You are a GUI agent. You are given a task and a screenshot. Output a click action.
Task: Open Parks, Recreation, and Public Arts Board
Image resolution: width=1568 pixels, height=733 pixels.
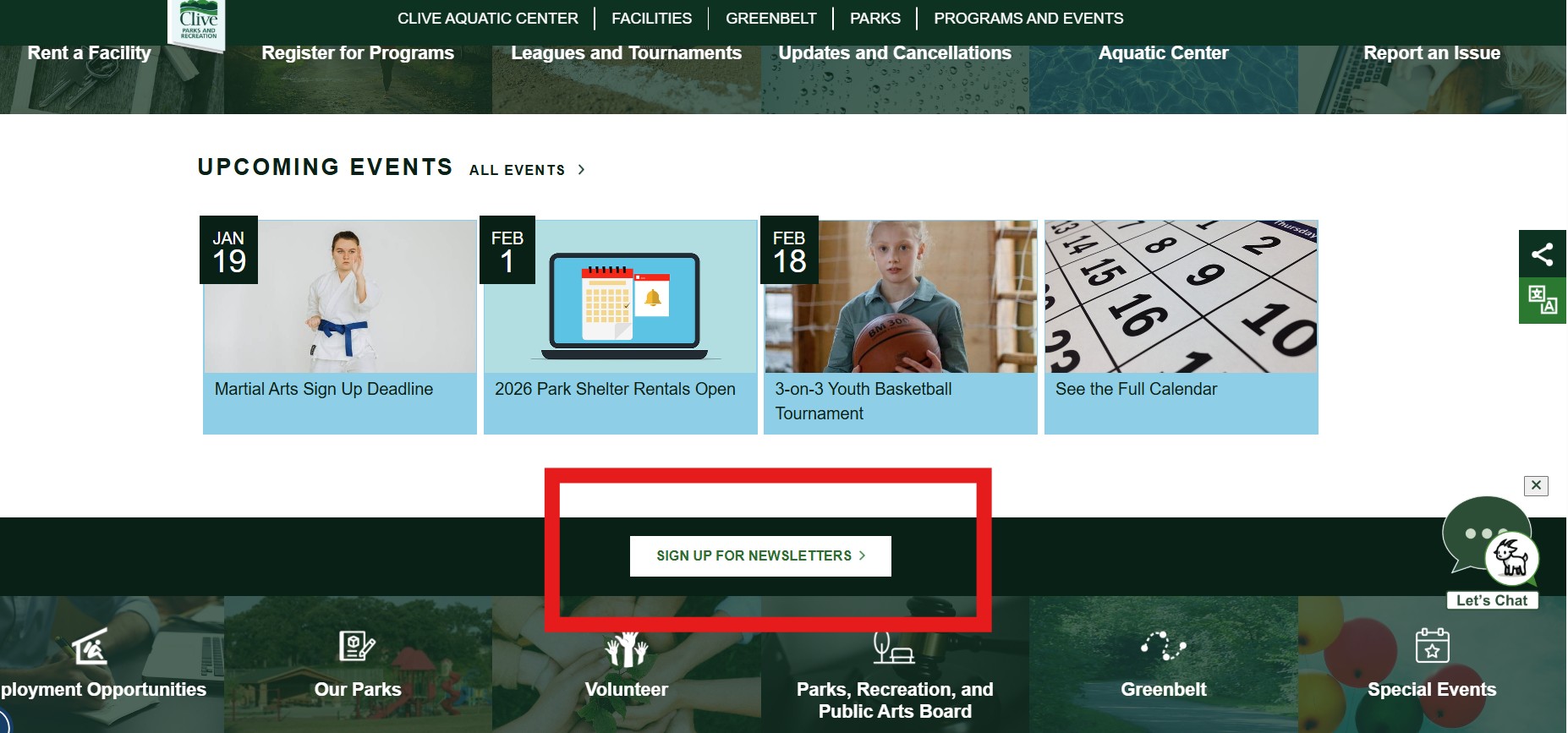[895, 700]
